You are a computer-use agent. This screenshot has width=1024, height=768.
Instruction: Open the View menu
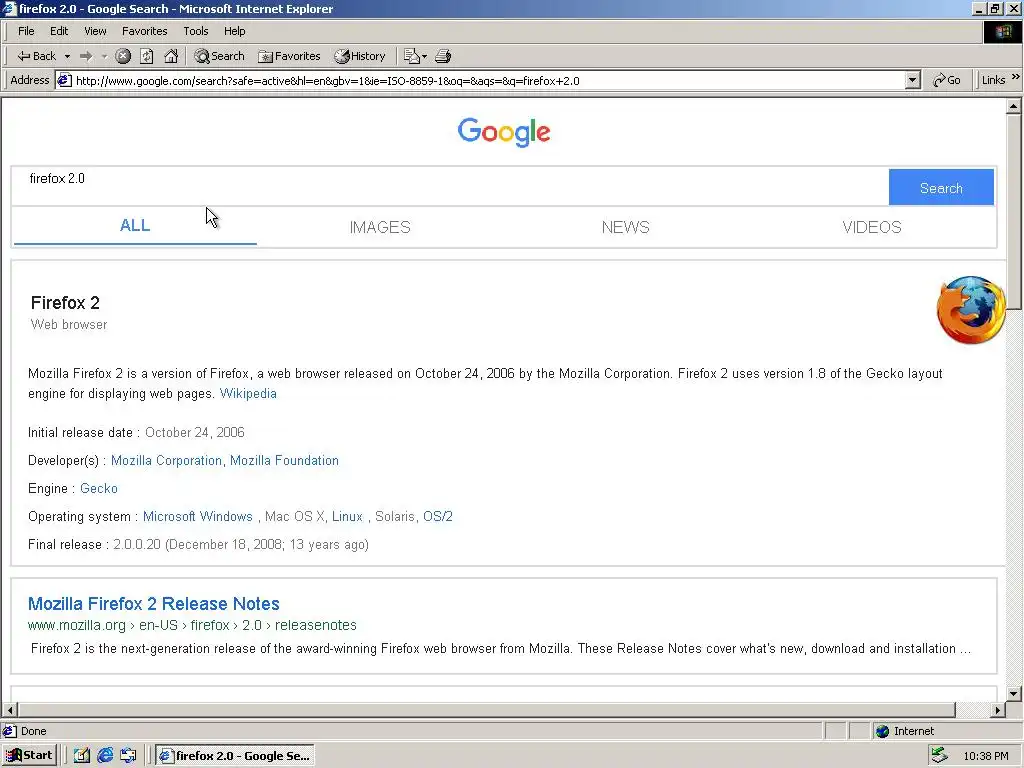pyautogui.click(x=95, y=31)
